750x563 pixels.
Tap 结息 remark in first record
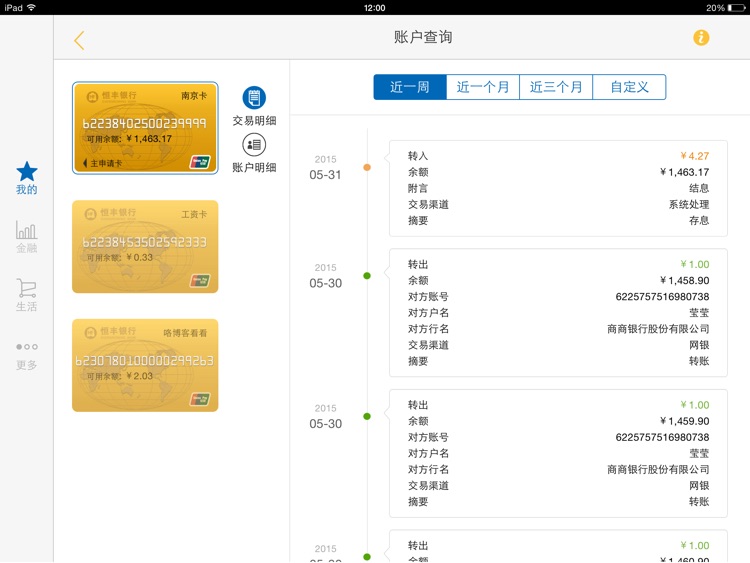pos(699,188)
